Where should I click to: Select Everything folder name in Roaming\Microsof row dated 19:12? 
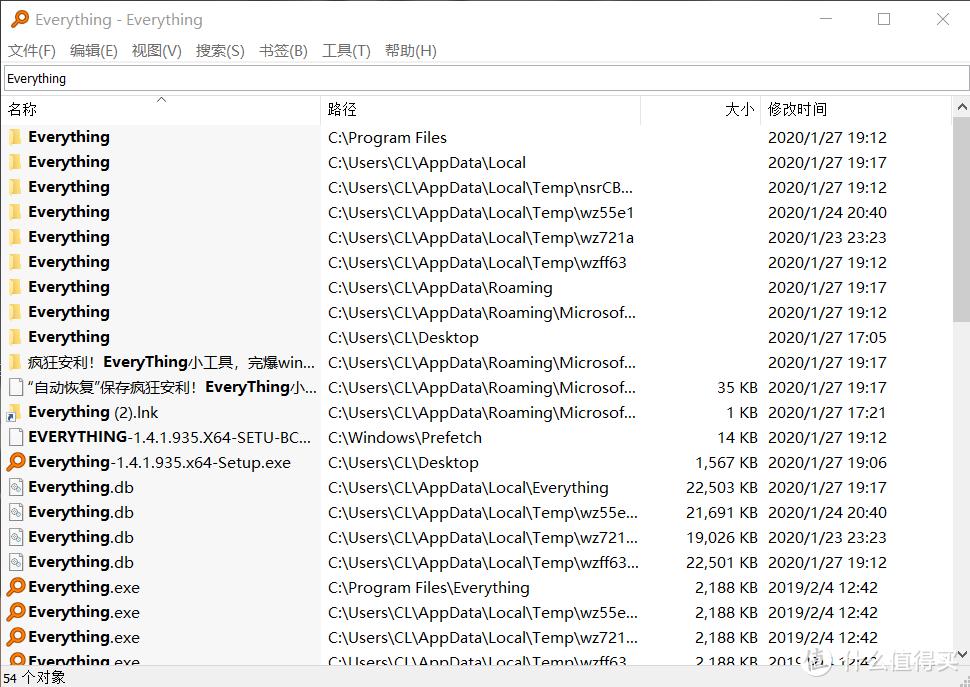pos(69,312)
